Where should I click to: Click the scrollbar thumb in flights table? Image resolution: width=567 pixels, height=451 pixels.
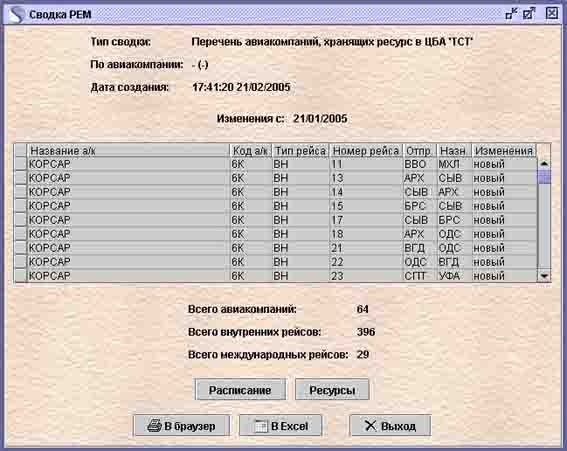(544, 177)
